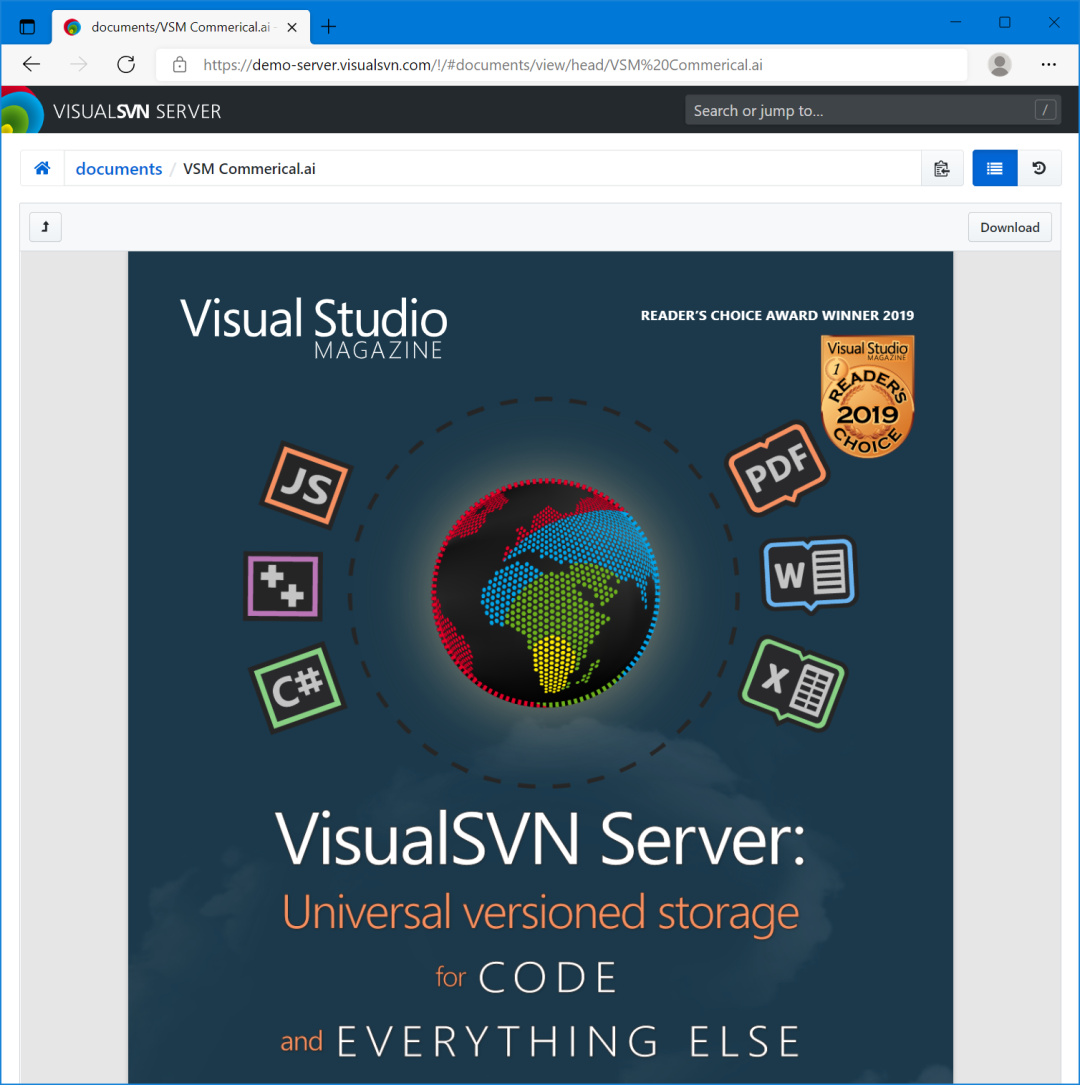Screen dimensions: 1080x1085
Task: Click the address bar URL
Action: [x=482, y=65]
